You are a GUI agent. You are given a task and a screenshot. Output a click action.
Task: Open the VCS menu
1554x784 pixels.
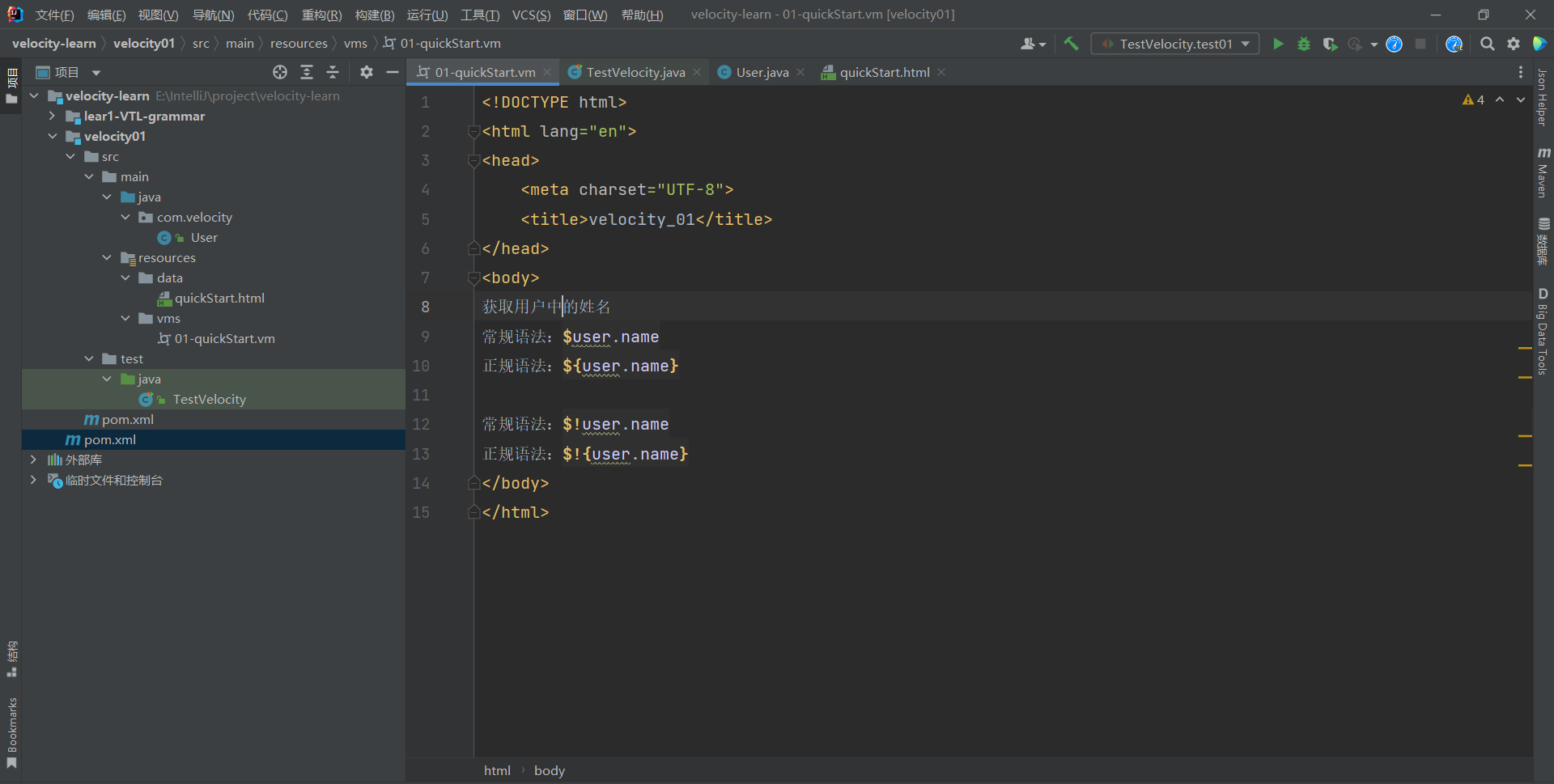pyautogui.click(x=531, y=15)
